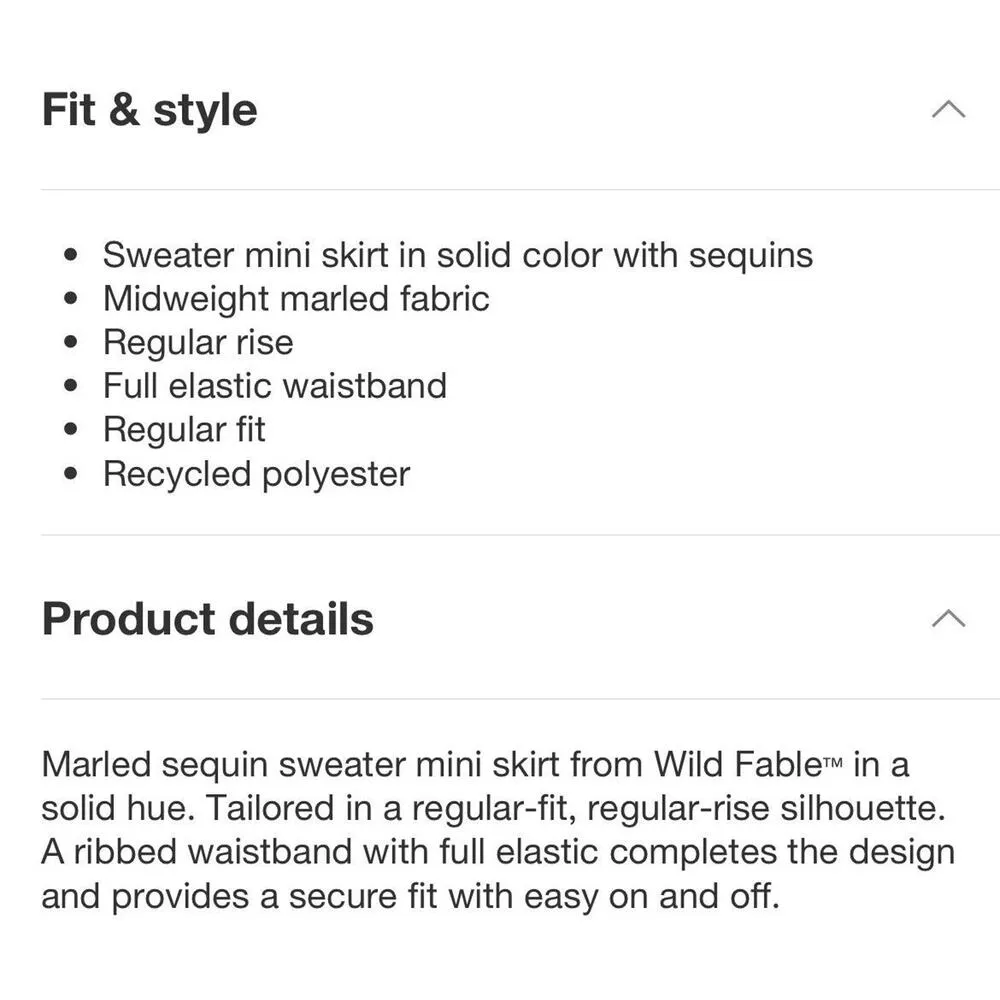Image resolution: width=1000 pixels, height=1000 pixels.
Task: Click the 'A ribbed waistband' description sentence
Action: 498,852
